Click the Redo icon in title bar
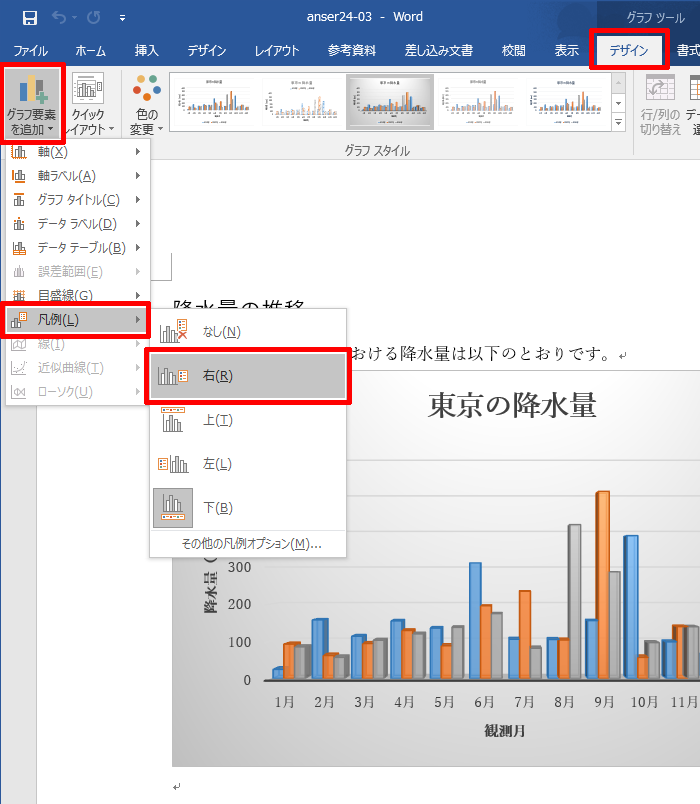Screen dimensions: 700x804 click(x=93, y=18)
